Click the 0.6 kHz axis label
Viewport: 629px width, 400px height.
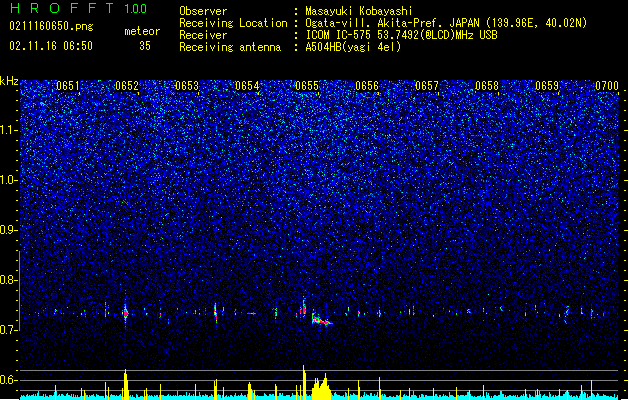pos(9,380)
